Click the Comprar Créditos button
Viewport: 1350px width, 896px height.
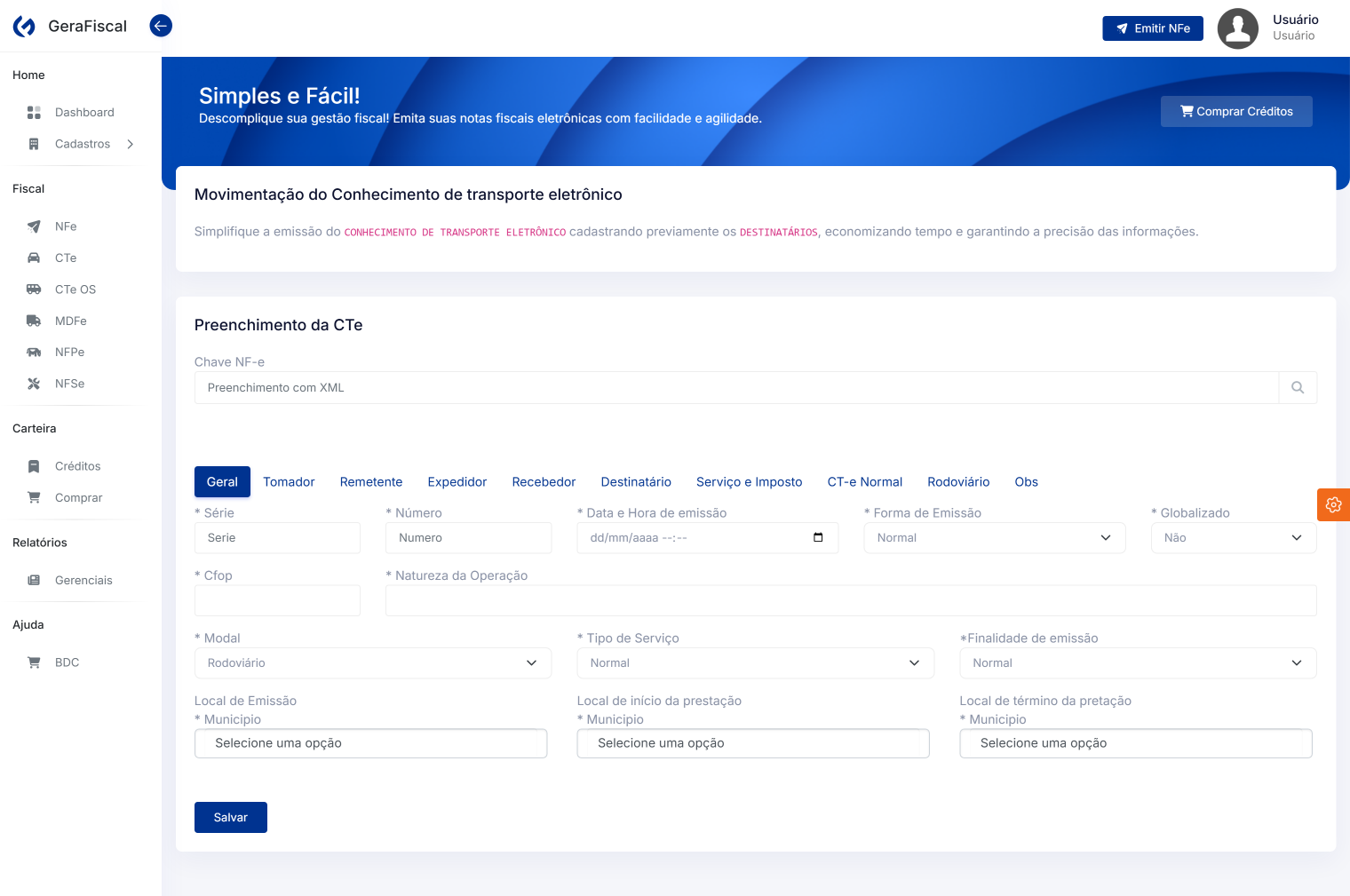point(1236,112)
